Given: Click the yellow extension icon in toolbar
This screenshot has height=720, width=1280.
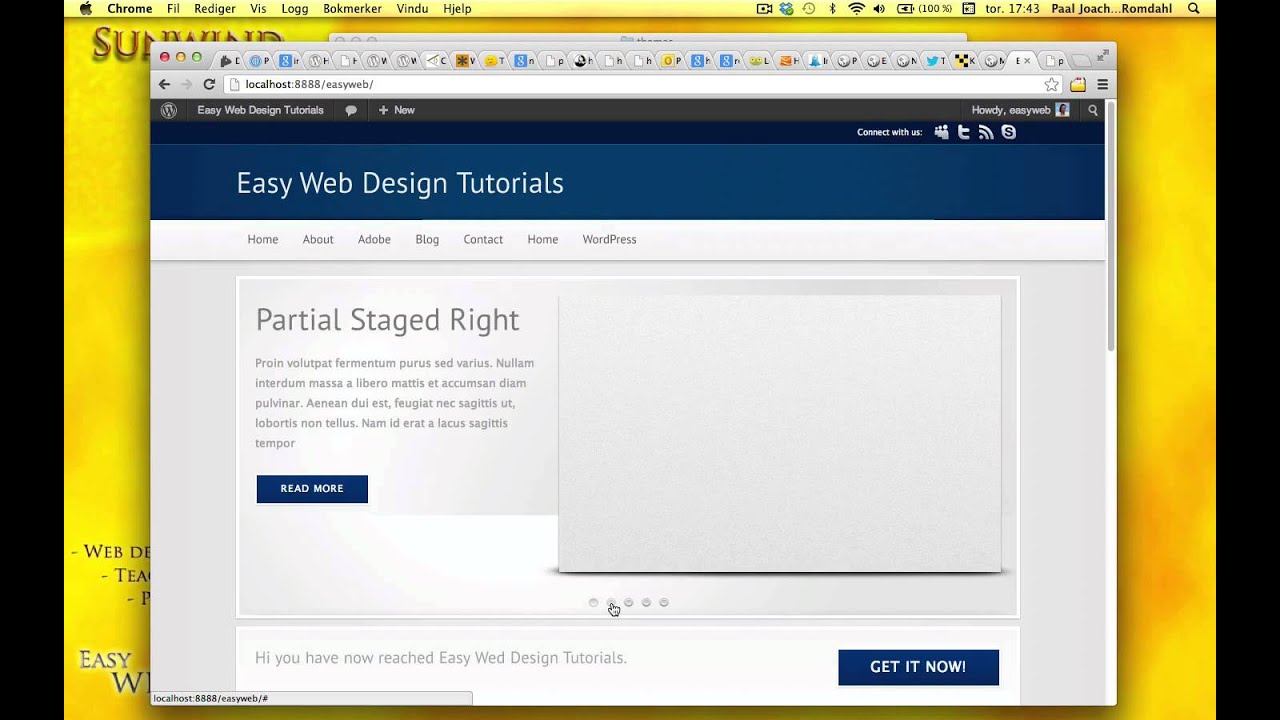Looking at the screenshot, I should (x=1078, y=85).
